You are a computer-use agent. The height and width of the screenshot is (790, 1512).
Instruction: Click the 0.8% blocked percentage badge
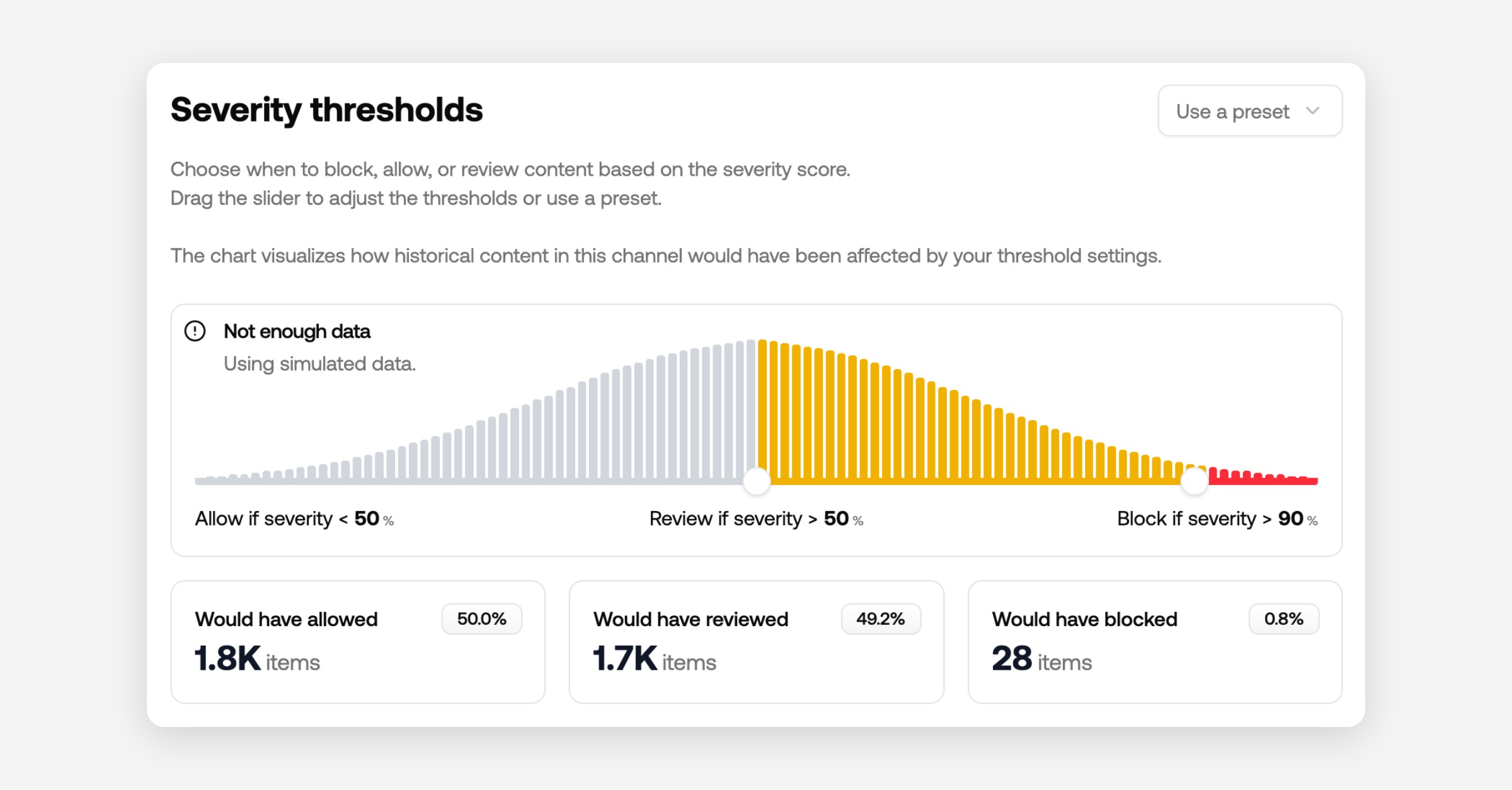point(1283,619)
